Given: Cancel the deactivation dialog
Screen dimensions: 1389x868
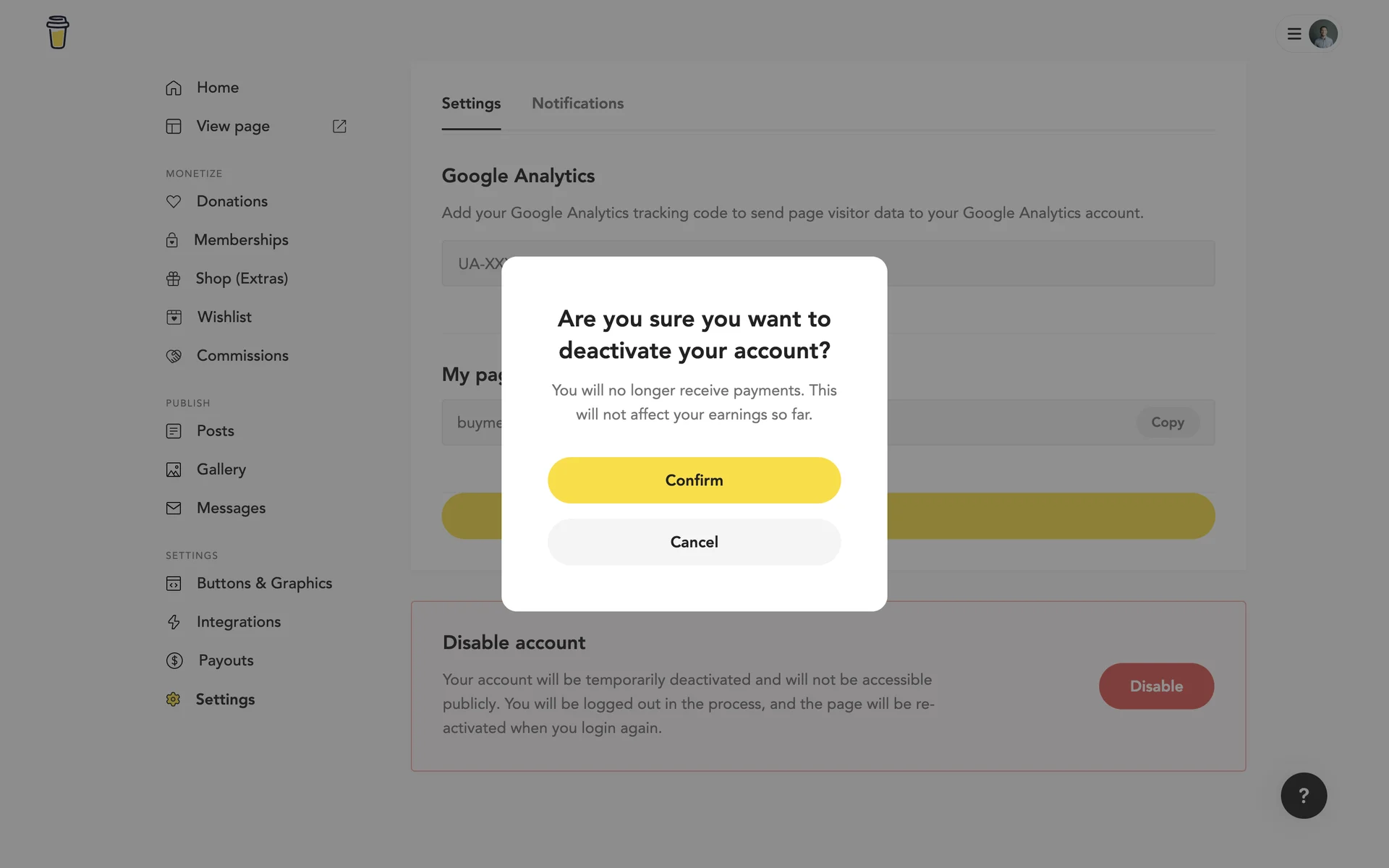Looking at the screenshot, I should click(694, 542).
